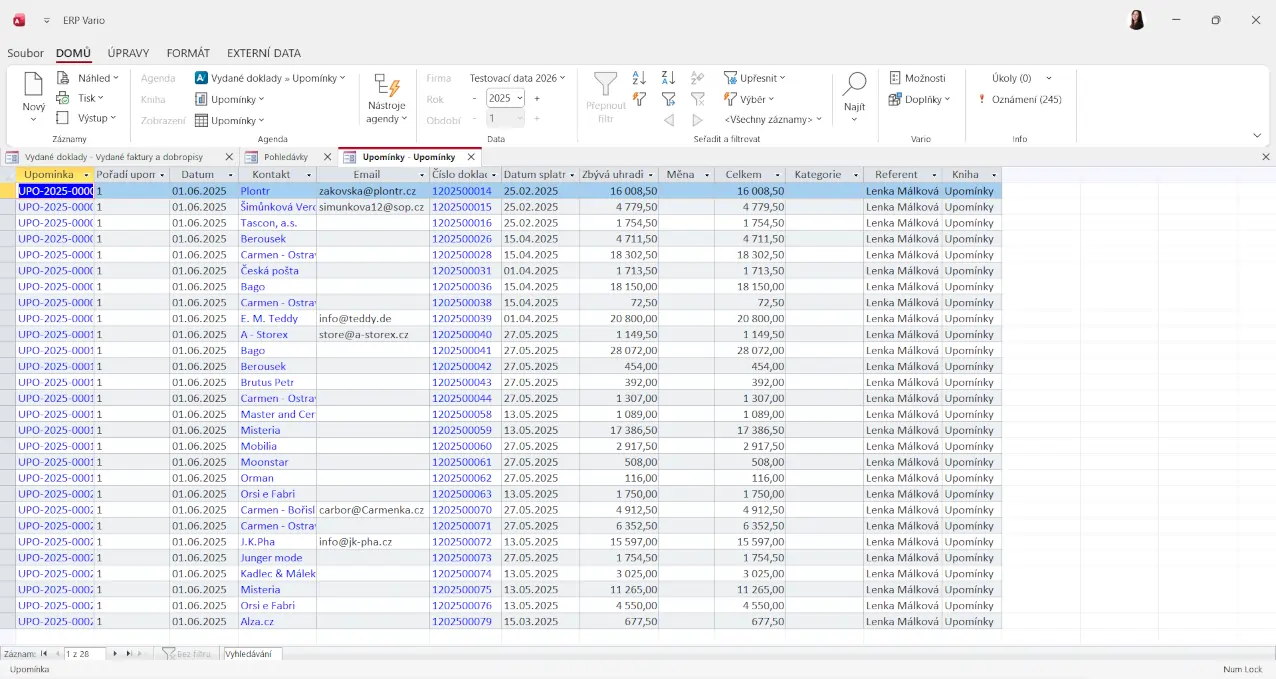Expand the Rok 2025 combo box

pos(519,99)
